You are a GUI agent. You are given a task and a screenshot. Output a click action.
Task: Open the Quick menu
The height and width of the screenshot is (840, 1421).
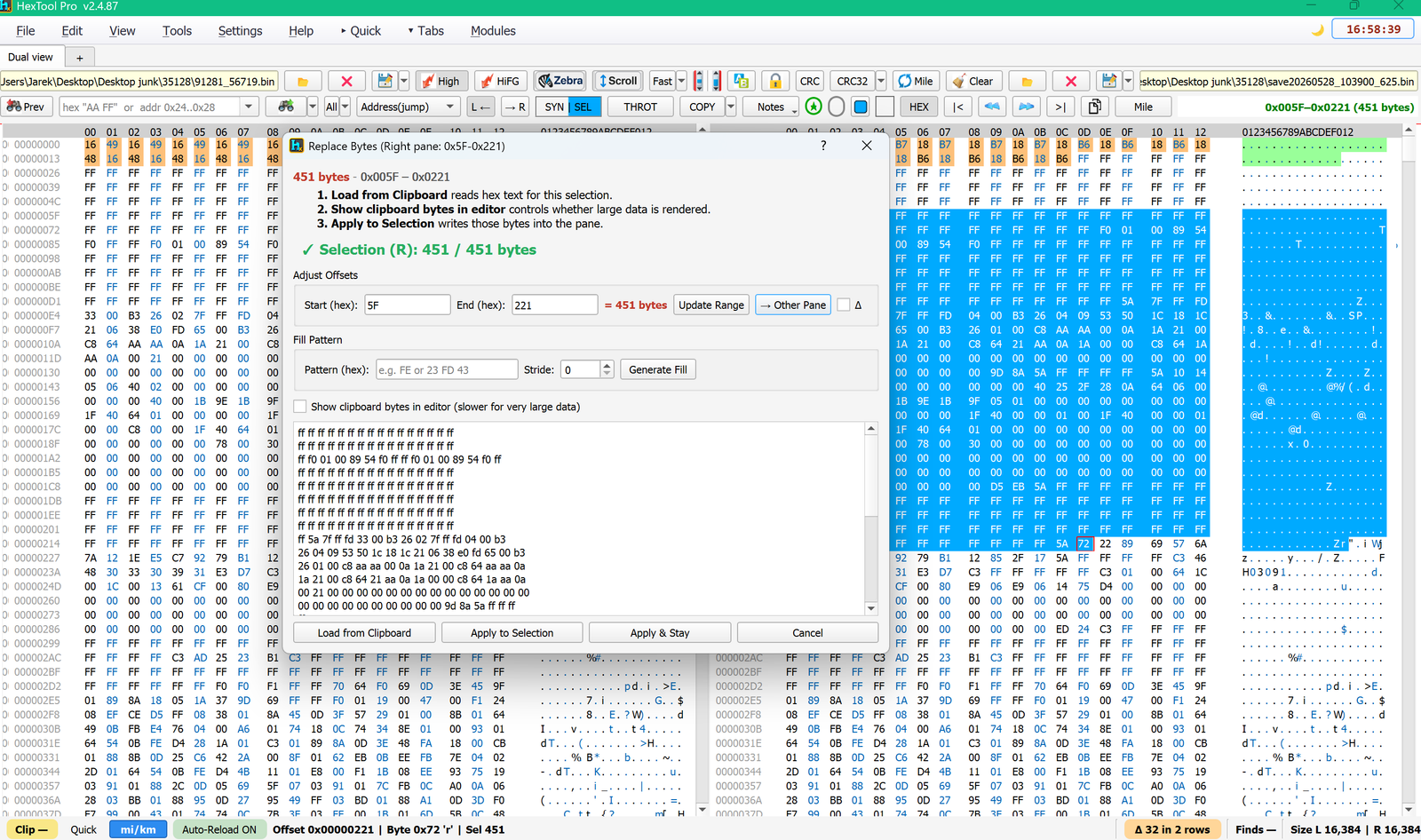click(361, 30)
